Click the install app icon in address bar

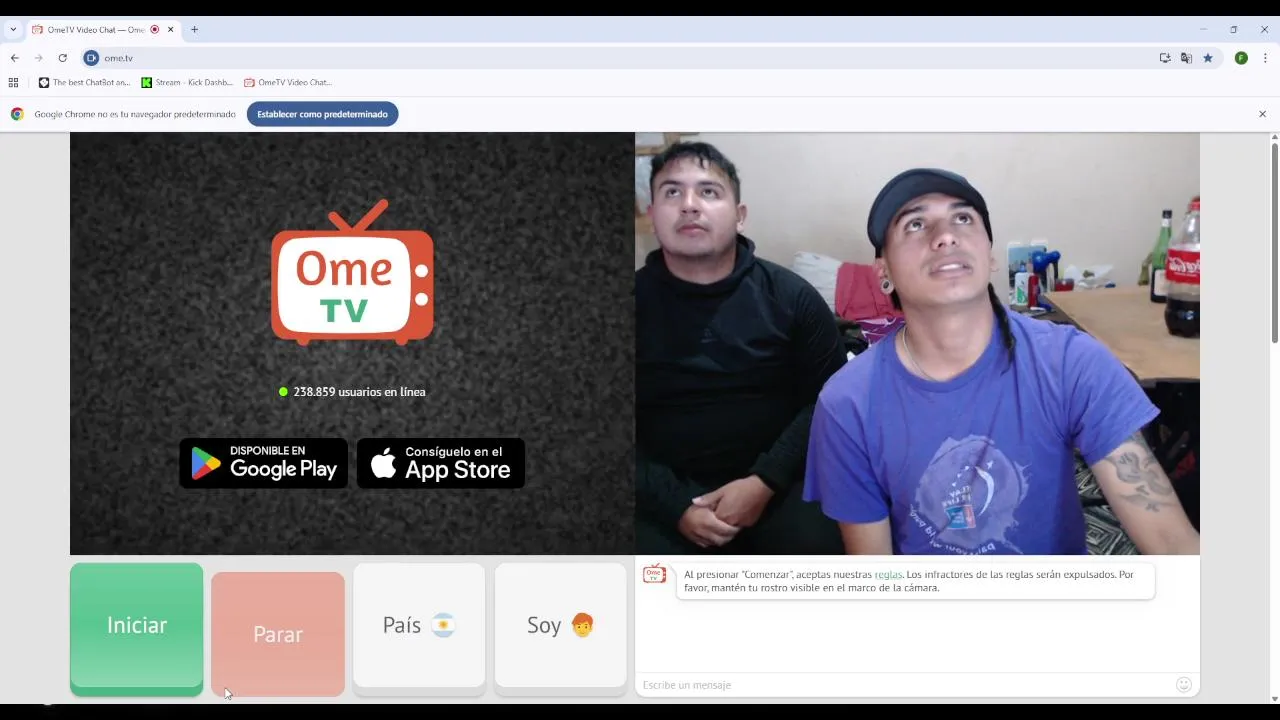(x=1165, y=58)
